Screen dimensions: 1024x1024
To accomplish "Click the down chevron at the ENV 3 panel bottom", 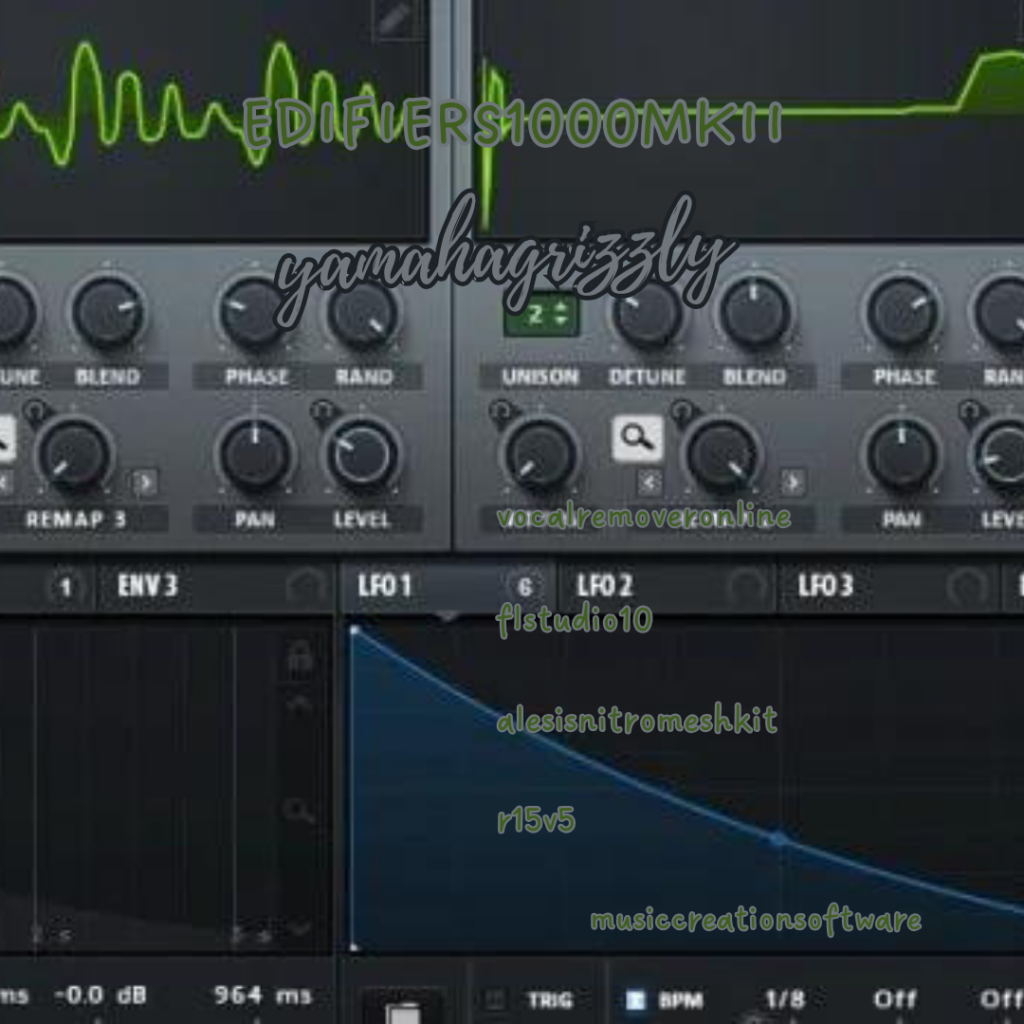I will point(300,927).
